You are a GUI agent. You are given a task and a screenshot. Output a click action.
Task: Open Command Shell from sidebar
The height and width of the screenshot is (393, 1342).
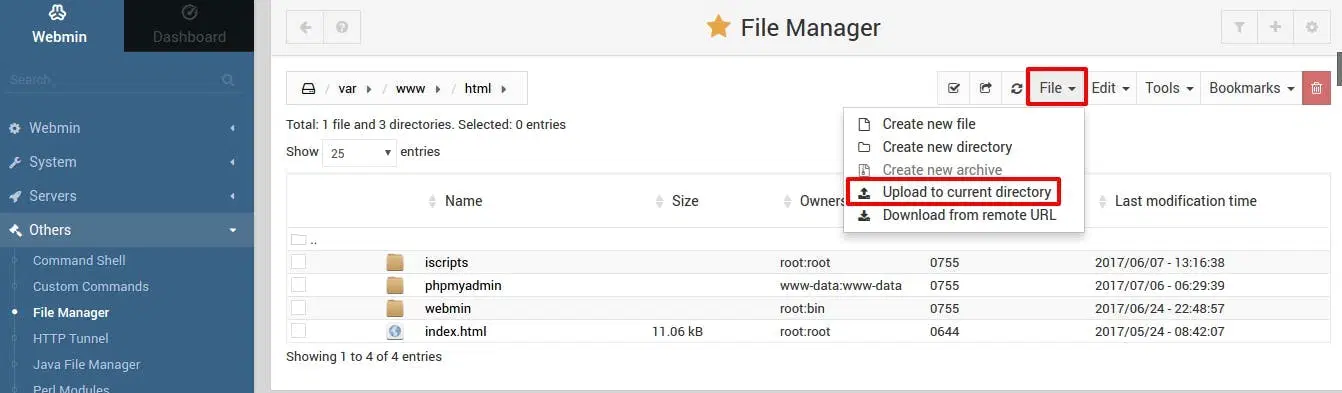point(79,261)
